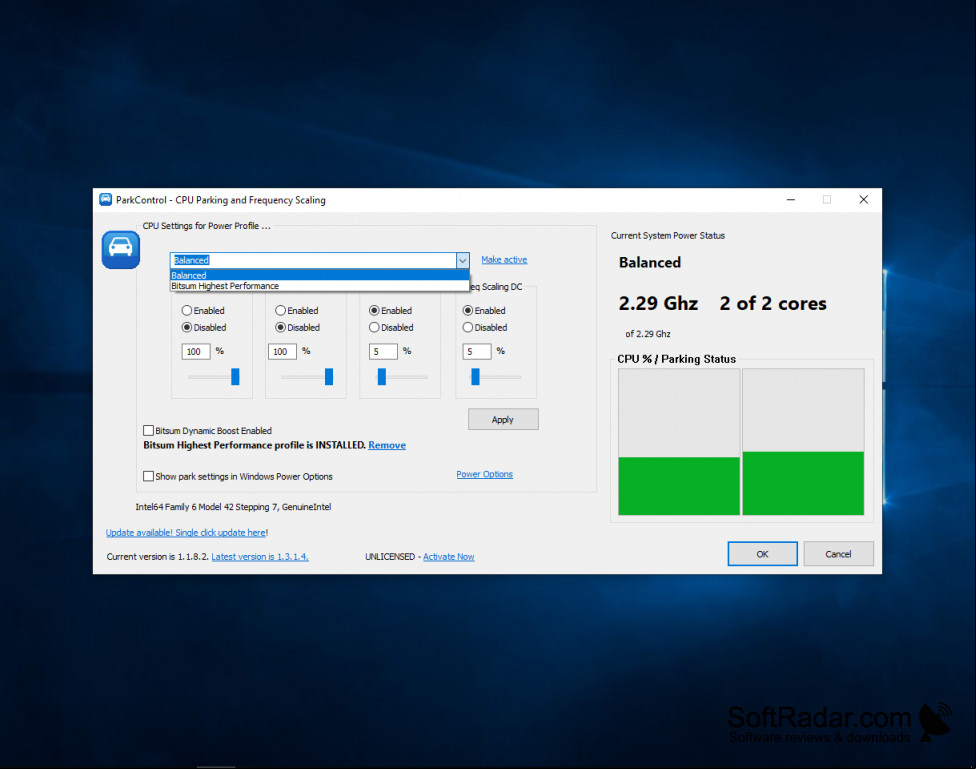Choose Bitsum Highest Performance from the list
976x769 pixels.
coord(319,286)
